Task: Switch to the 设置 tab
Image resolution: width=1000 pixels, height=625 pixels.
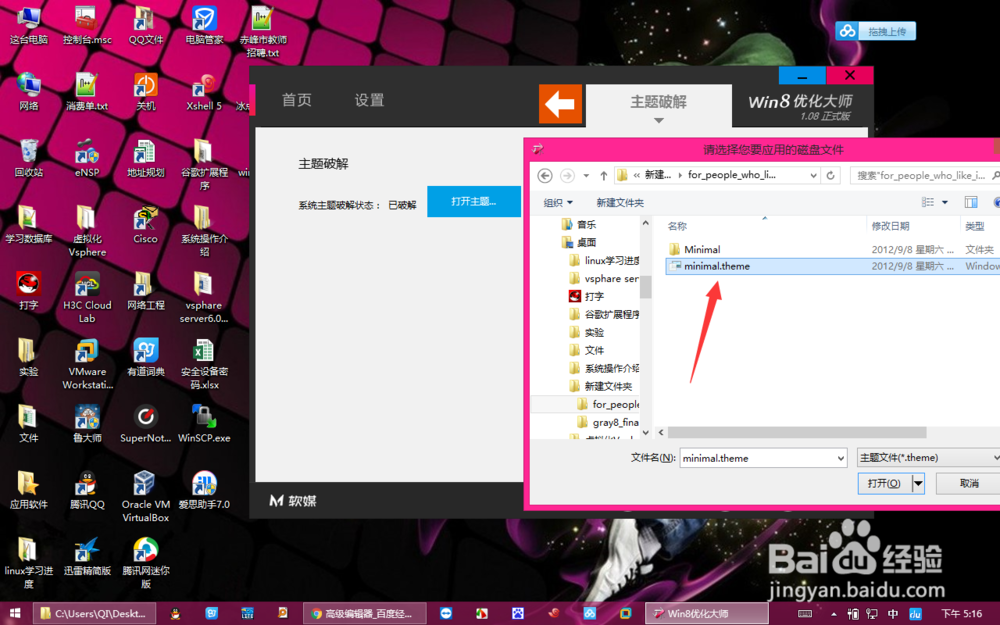Action: pyautogui.click(x=368, y=100)
